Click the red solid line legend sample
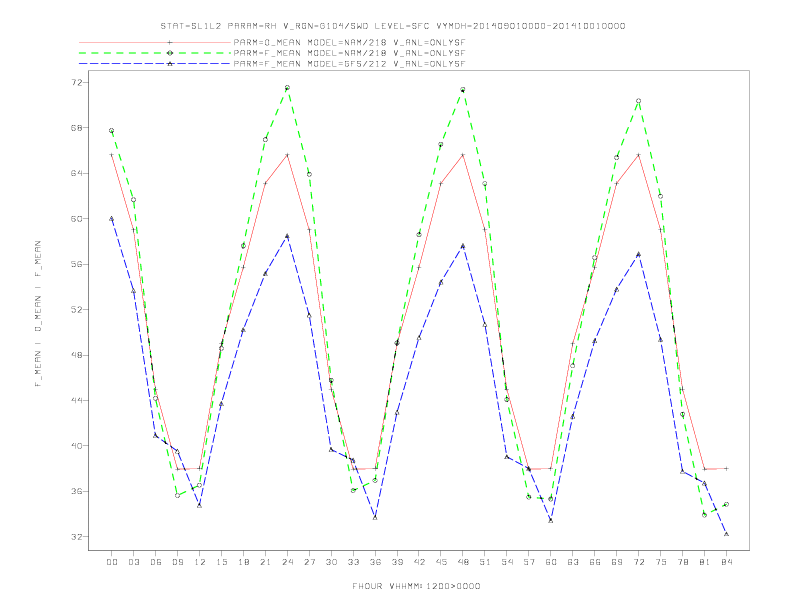The height and width of the screenshot is (612, 792). 155,42
